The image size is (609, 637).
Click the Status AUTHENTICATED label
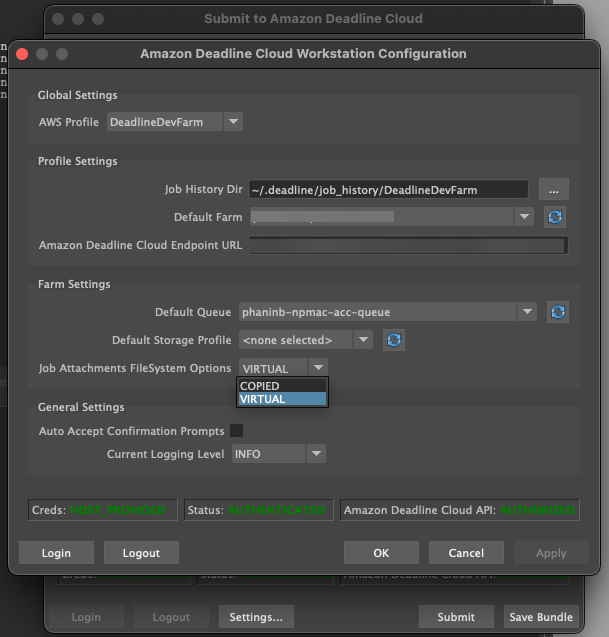258,510
